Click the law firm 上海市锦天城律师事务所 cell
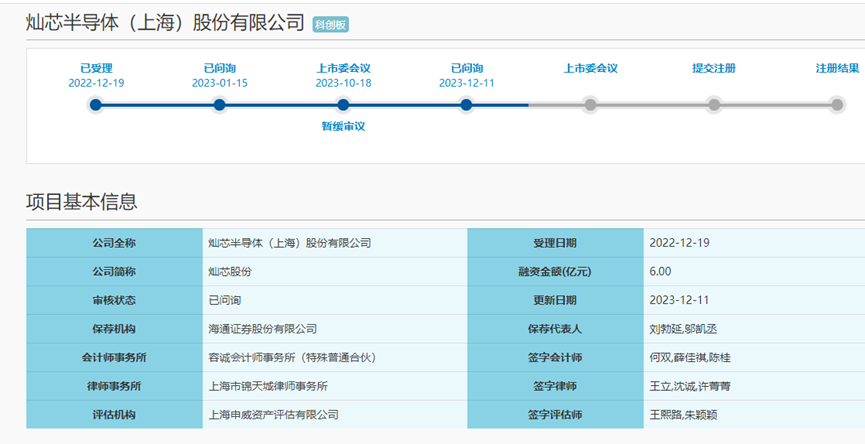This screenshot has height=444, width=865. click(x=267, y=386)
